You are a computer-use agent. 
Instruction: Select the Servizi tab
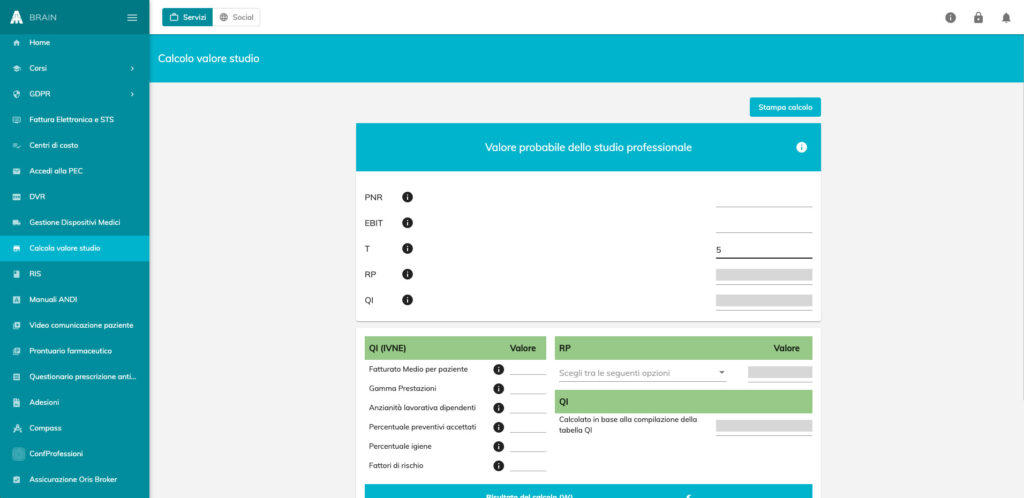click(x=187, y=17)
